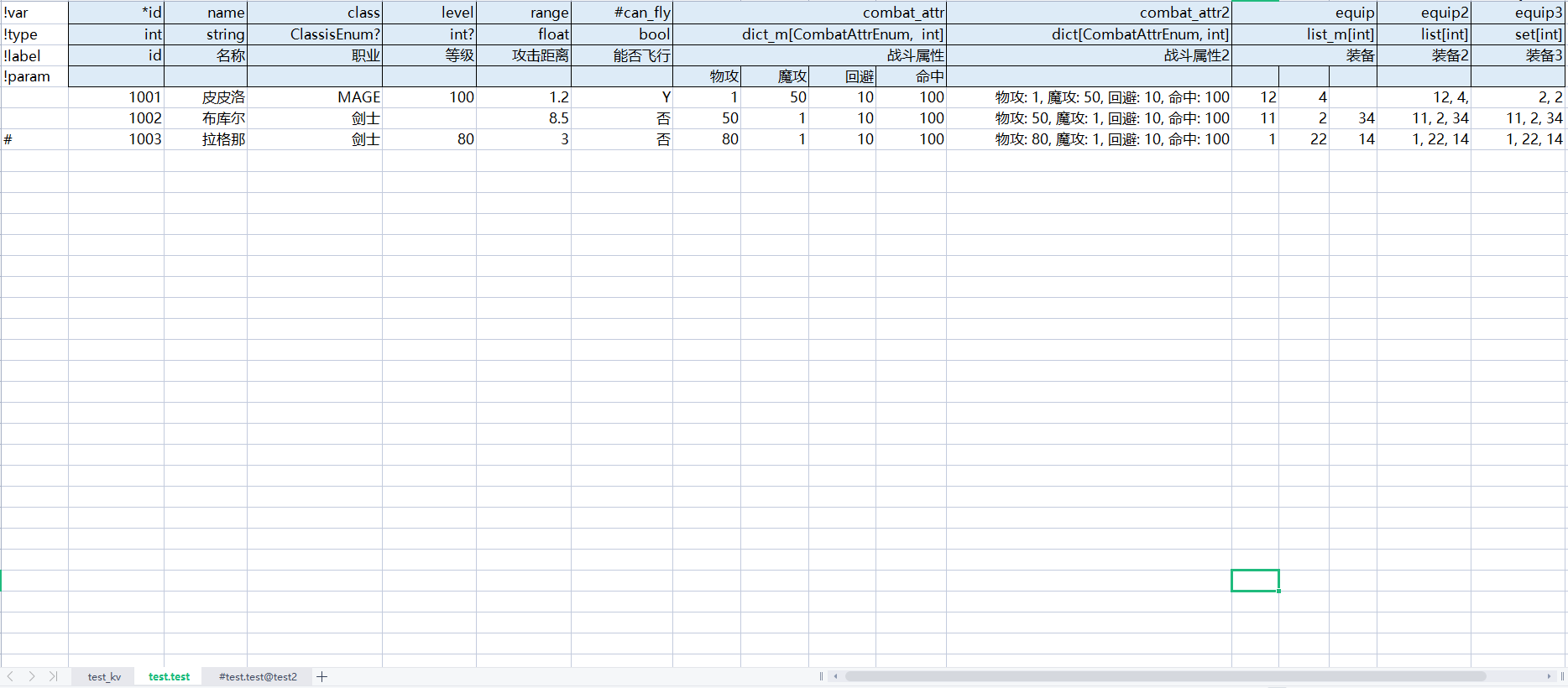Select the ClassisEnum? type cell
This screenshot has height=688, width=1568.
(x=315, y=34)
